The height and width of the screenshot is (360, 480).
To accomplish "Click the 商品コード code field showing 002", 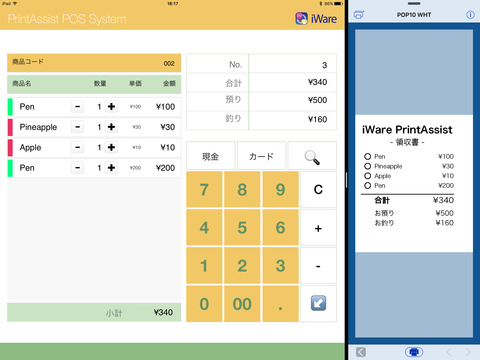I will (x=94, y=63).
